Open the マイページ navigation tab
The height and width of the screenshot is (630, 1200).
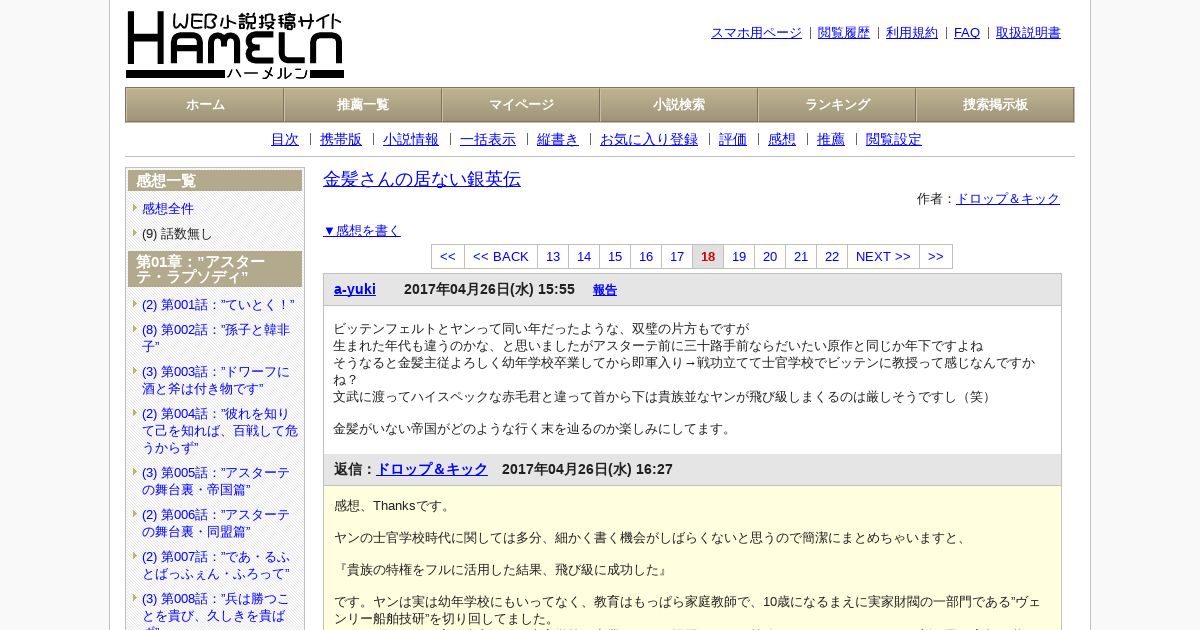(521, 105)
